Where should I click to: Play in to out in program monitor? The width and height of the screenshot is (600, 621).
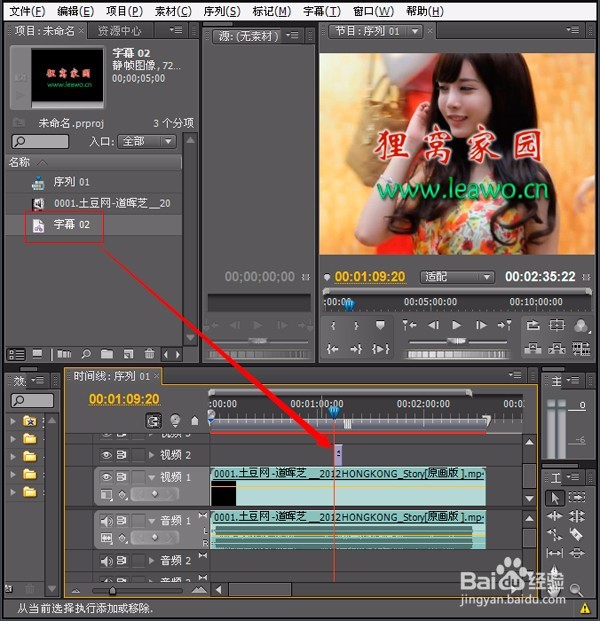(380, 349)
